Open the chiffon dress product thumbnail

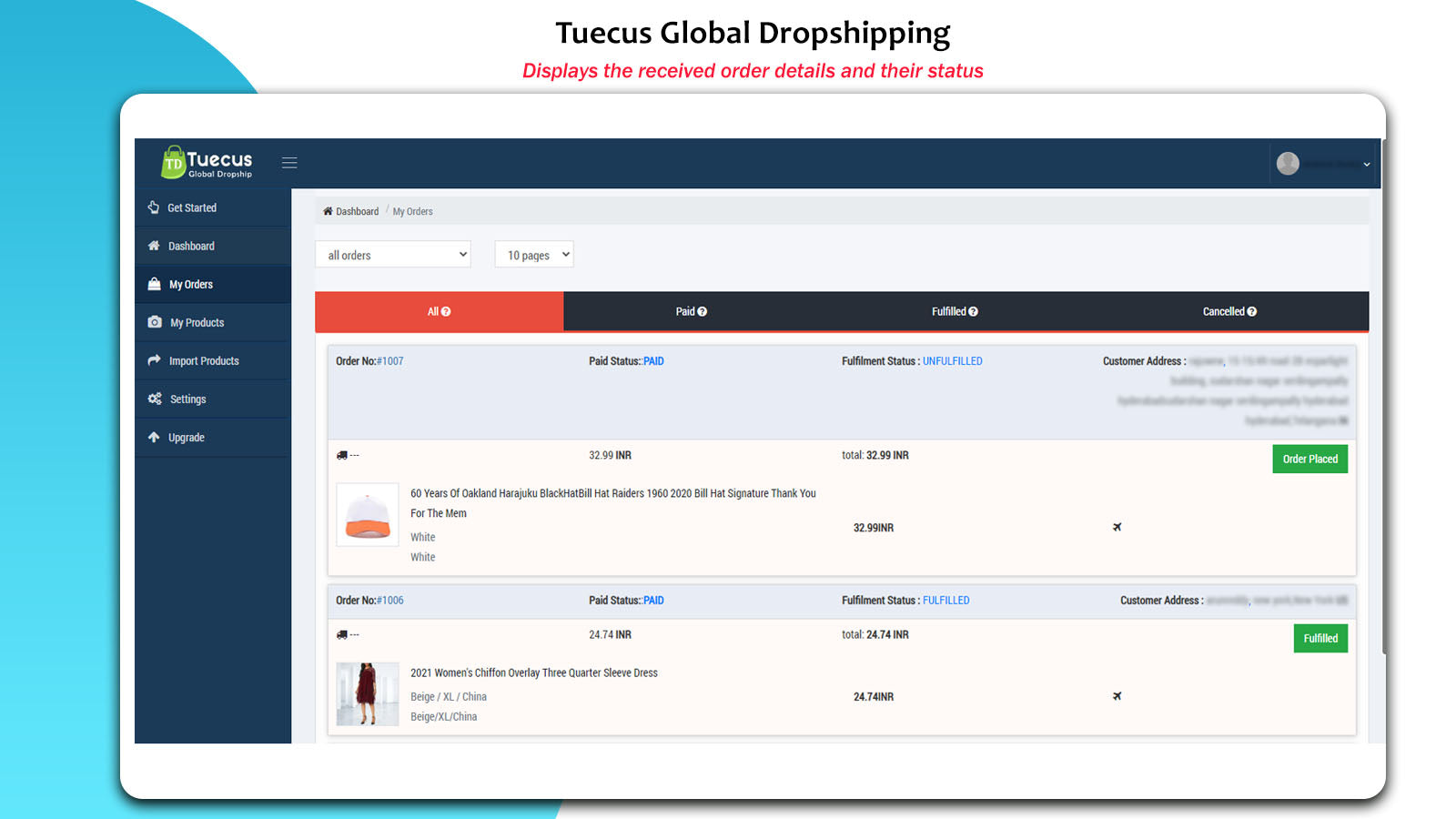click(368, 693)
